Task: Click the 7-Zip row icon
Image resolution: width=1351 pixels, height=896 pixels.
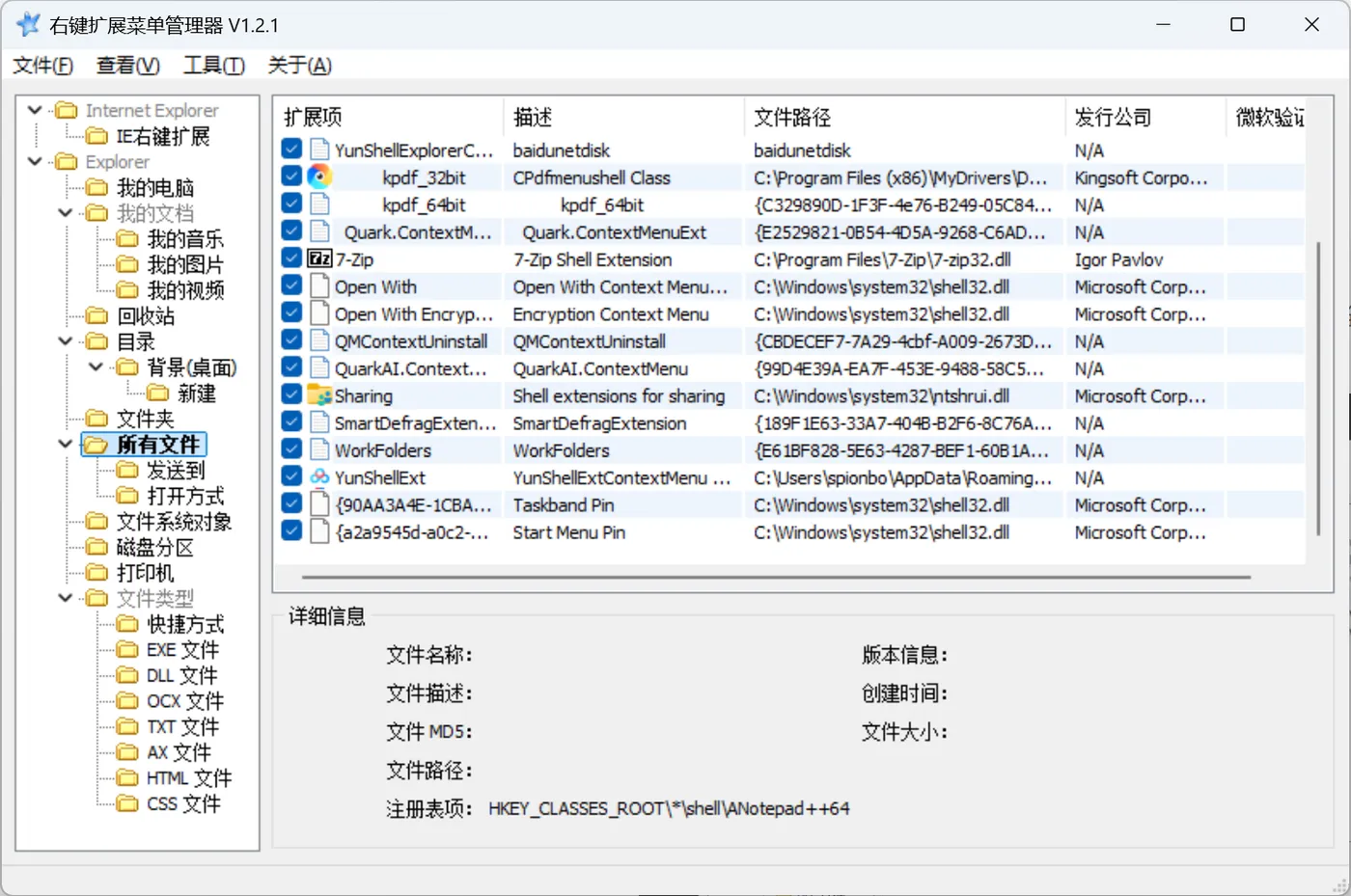Action: [319, 258]
